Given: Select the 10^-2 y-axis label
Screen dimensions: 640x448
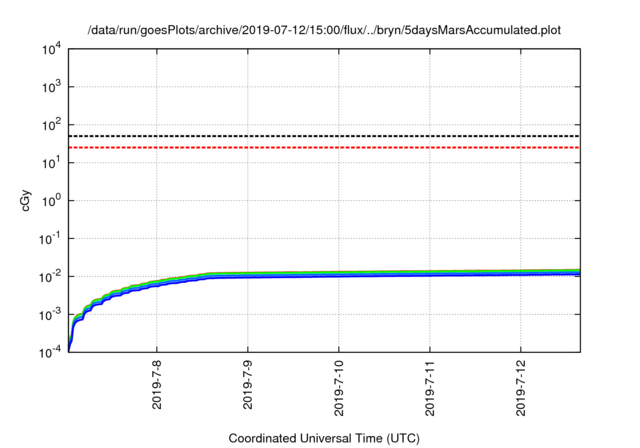Looking at the screenshot, I should coord(51,277).
